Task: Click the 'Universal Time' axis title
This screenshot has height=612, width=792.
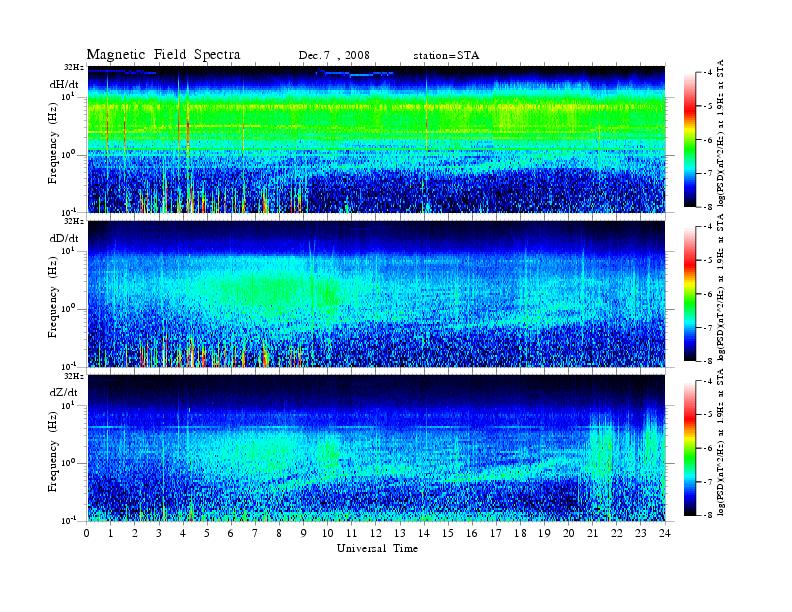Action: [377, 548]
